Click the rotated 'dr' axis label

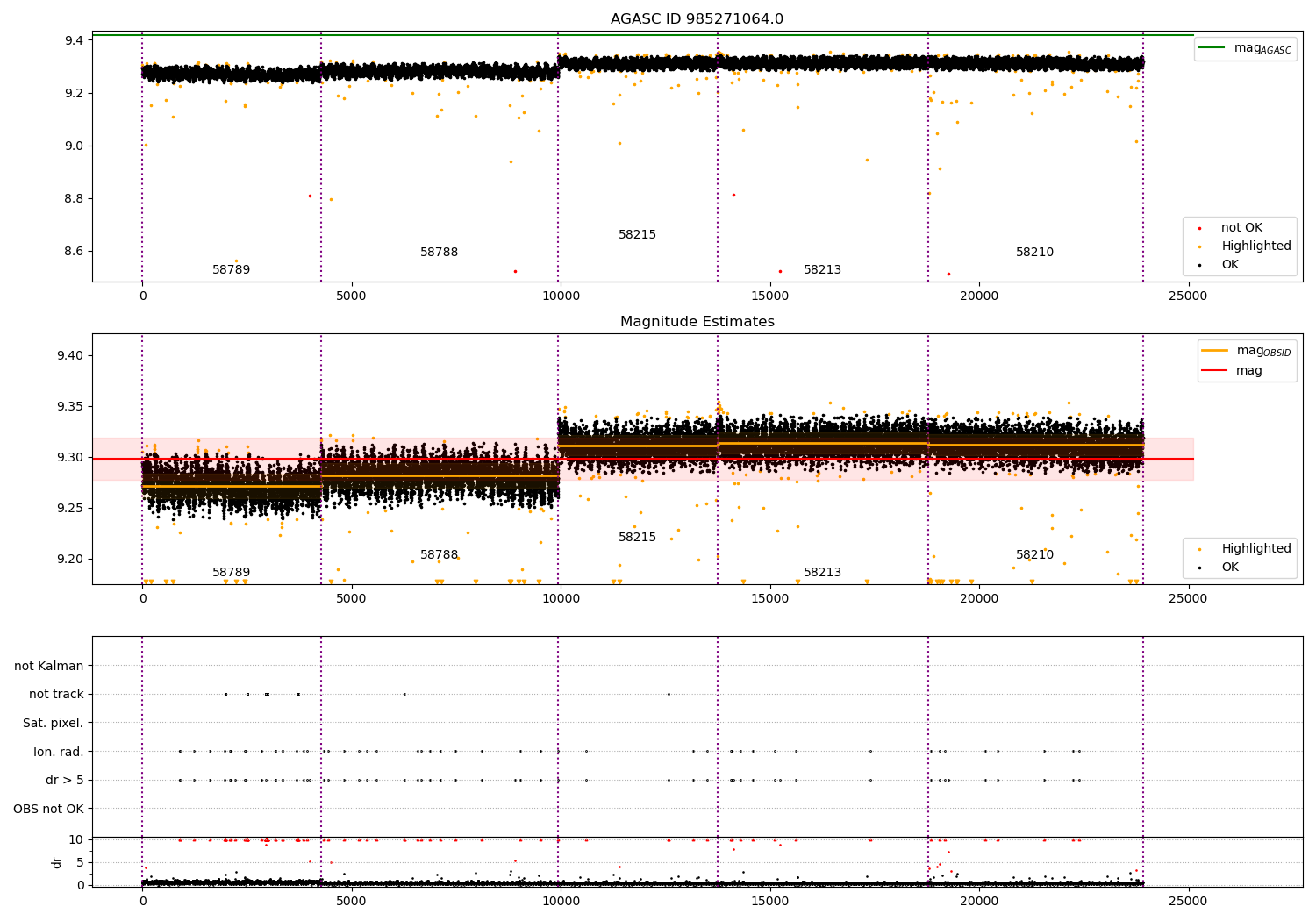(x=56, y=862)
